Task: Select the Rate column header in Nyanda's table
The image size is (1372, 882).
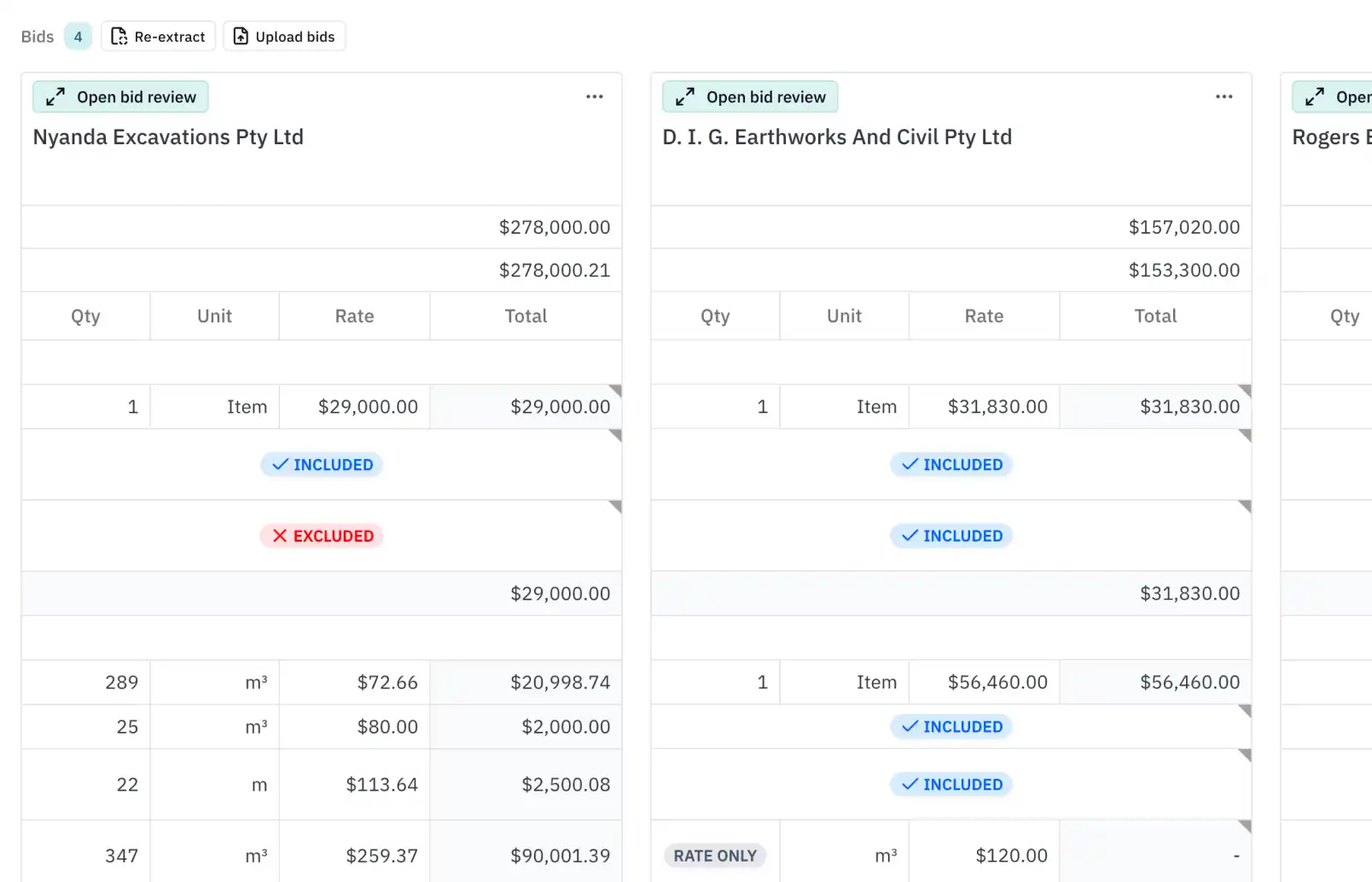Action: (x=354, y=316)
